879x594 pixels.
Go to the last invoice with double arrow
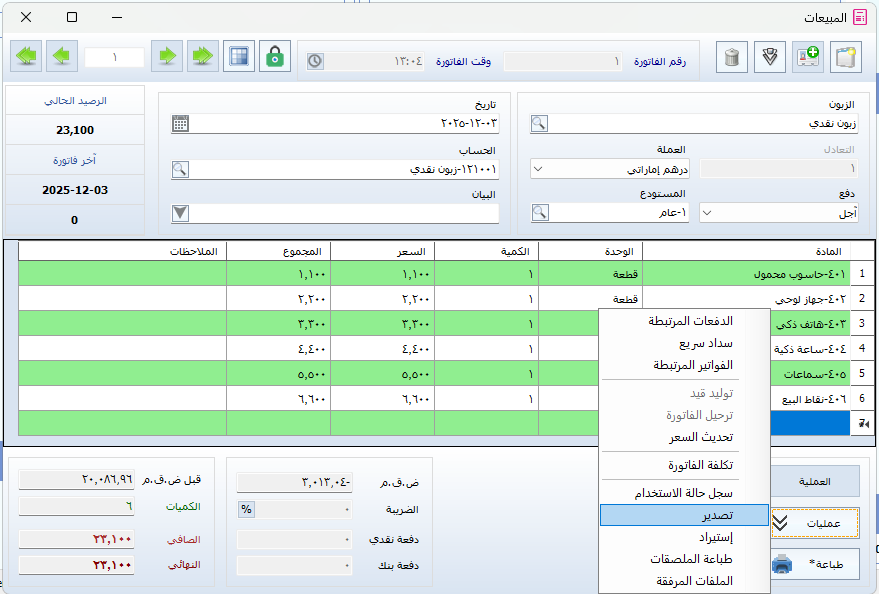click(28, 57)
